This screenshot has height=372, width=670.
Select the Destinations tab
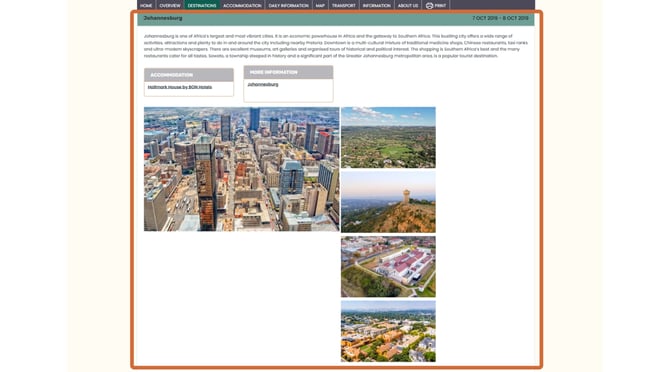click(x=202, y=6)
